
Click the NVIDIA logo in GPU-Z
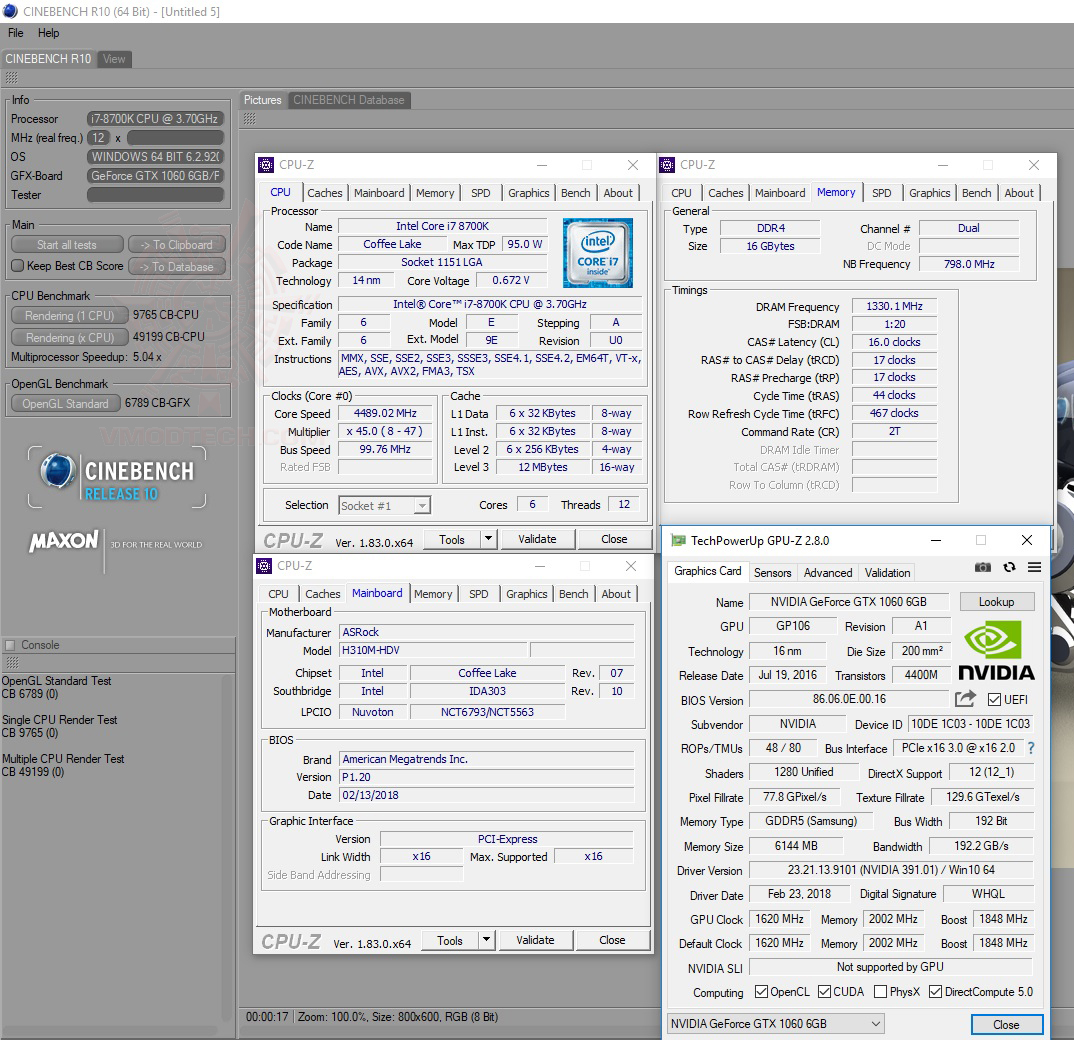[996, 650]
